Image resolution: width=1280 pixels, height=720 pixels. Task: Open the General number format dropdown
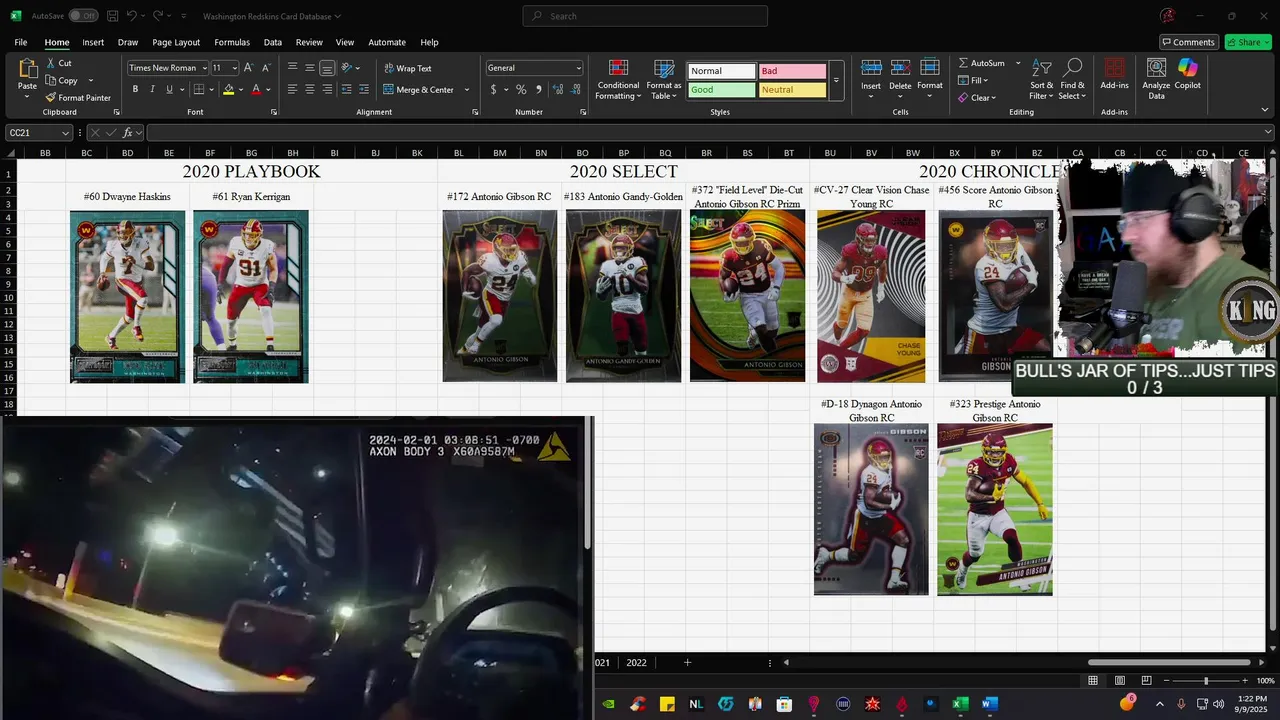[x=578, y=68]
